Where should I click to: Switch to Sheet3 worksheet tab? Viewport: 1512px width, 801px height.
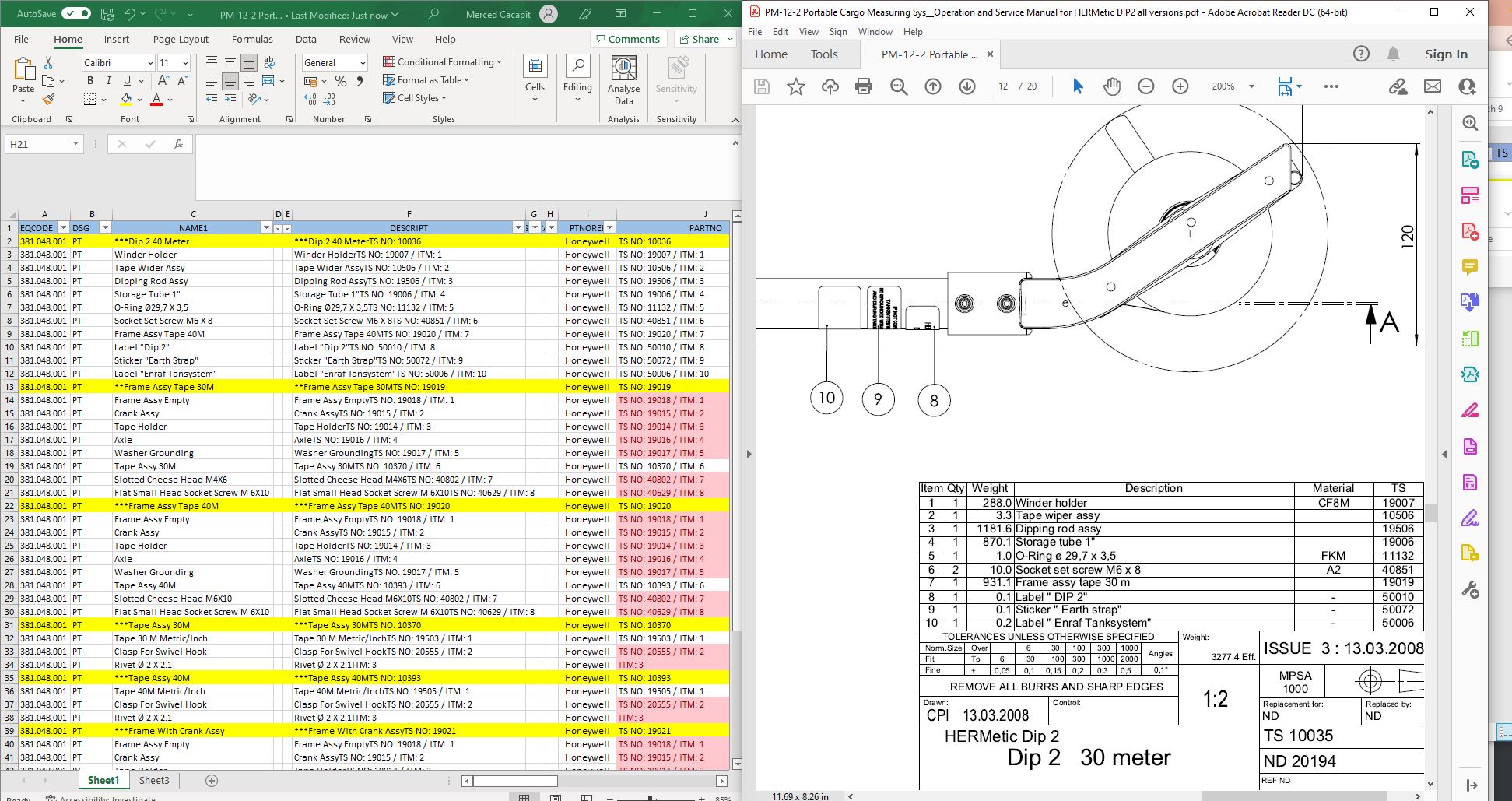tap(154, 780)
